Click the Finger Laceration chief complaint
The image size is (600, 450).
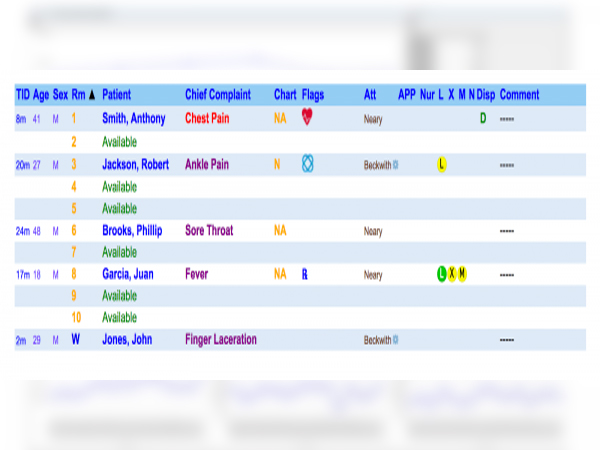[x=221, y=340]
